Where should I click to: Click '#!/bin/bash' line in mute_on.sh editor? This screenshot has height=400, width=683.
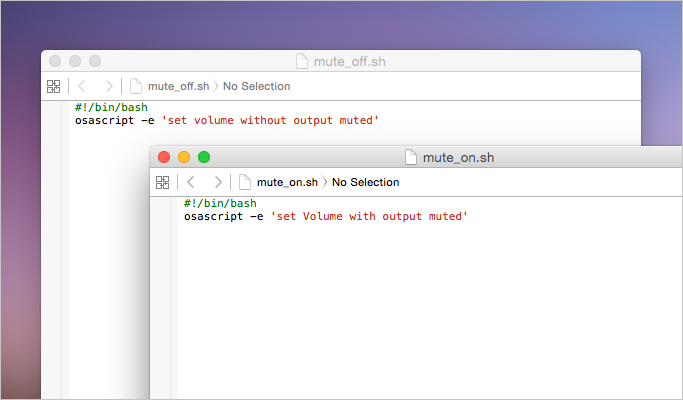click(220, 203)
